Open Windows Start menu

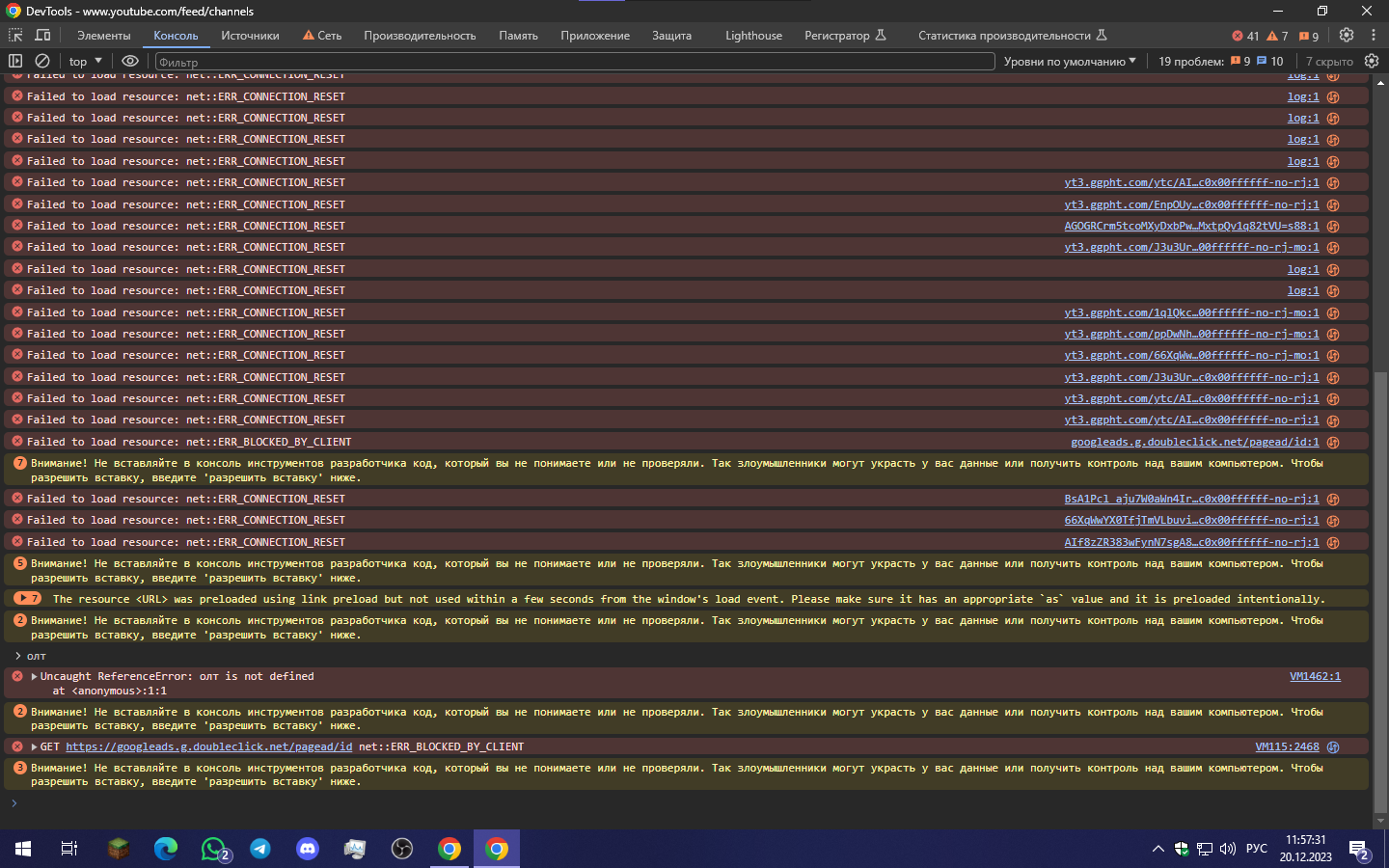point(23,849)
